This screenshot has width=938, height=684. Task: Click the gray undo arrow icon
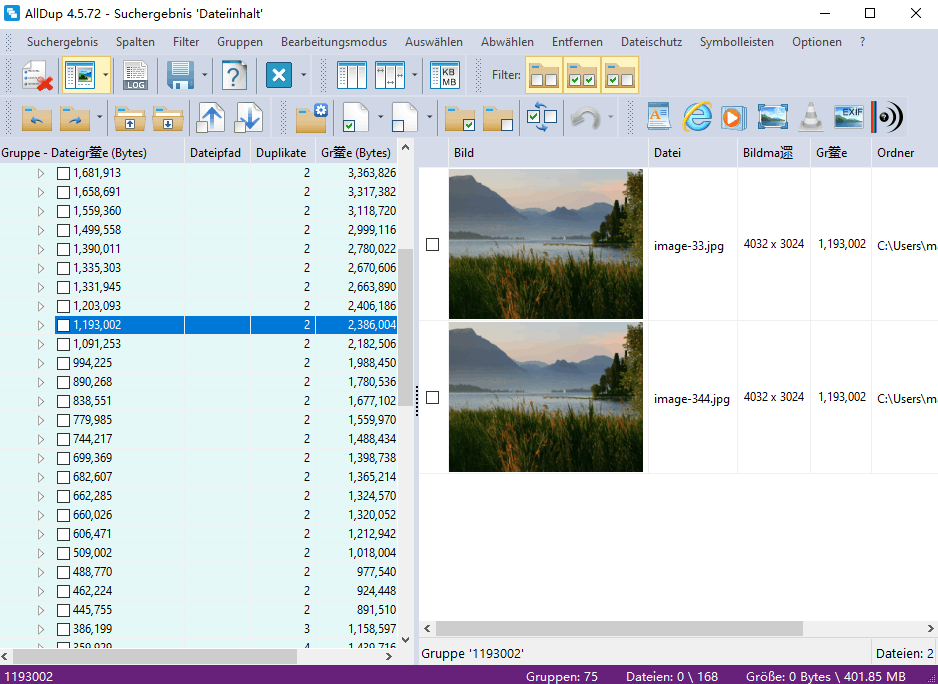(585, 117)
